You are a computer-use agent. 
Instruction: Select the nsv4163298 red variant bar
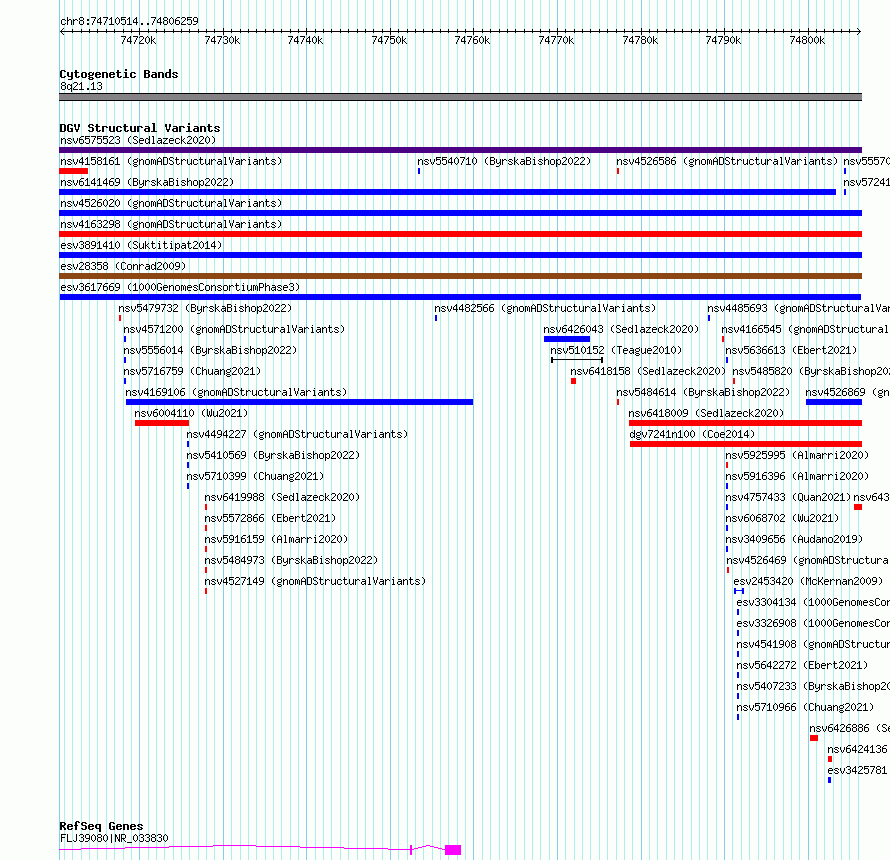point(460,234)
